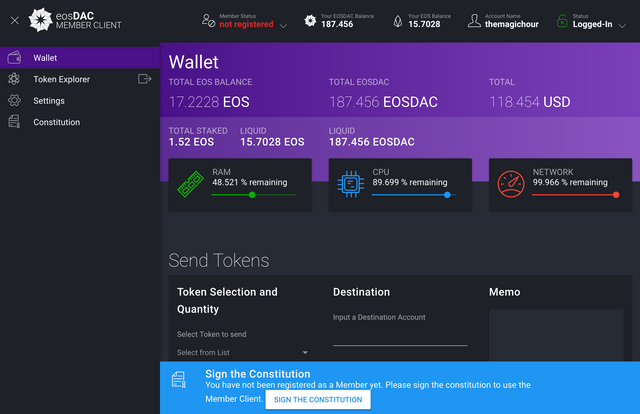This screenshot has width=640, height=414.
Task: Click the 99.966 % remaining Network text
Action: point(570,182)
